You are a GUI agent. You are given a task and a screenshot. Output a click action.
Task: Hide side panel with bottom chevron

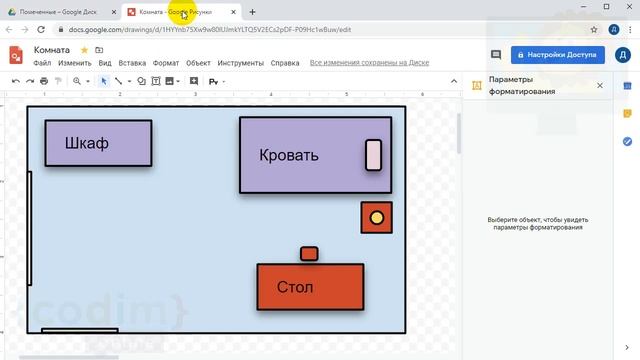627,347
